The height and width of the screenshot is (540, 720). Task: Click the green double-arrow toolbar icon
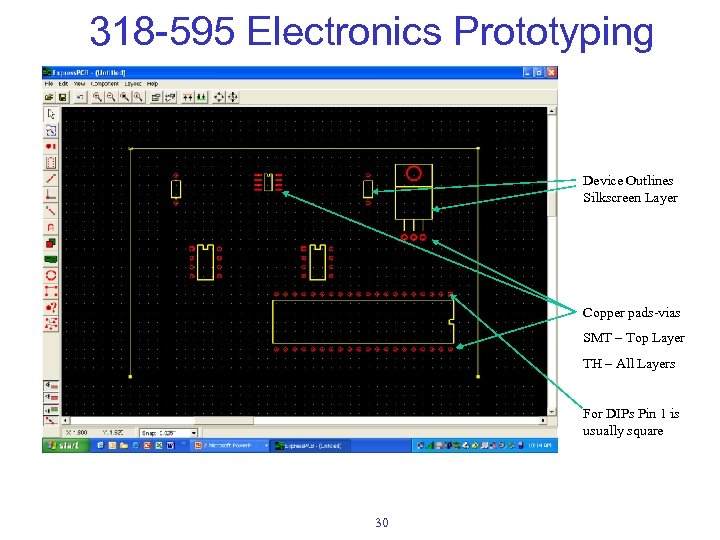(201, 97)
